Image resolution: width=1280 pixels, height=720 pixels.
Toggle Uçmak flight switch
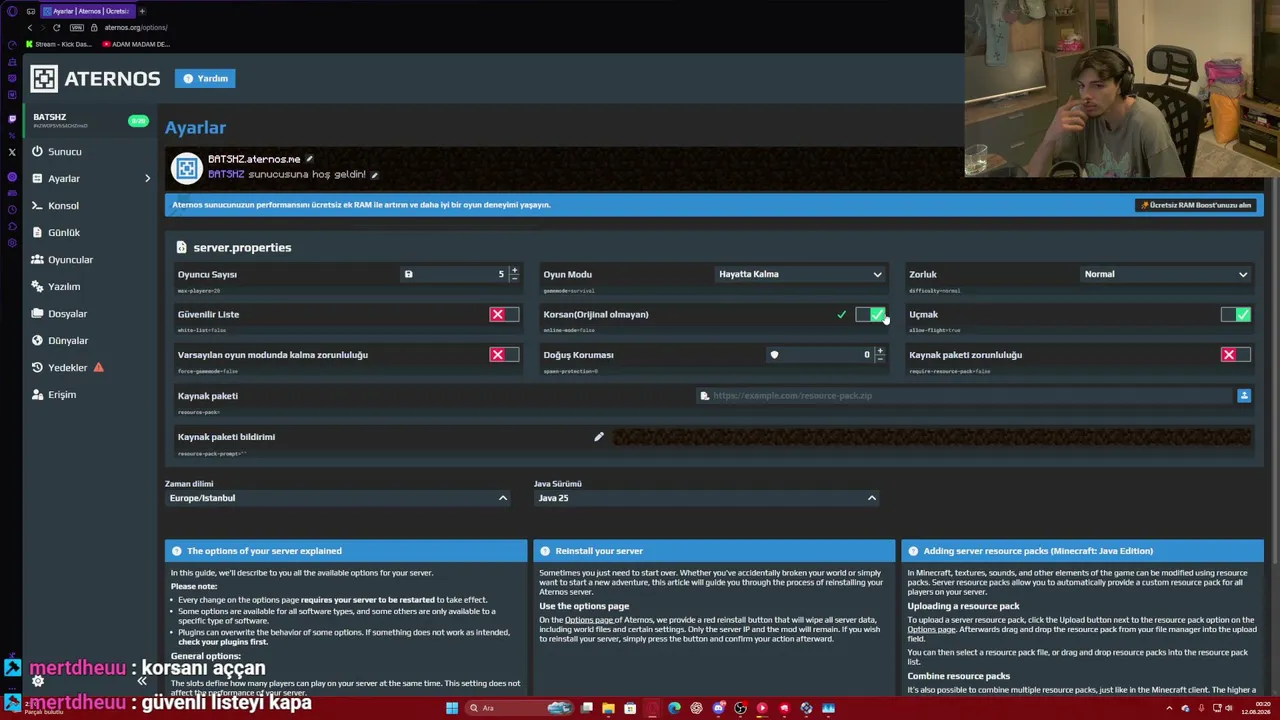click(x=1236, y=315)
